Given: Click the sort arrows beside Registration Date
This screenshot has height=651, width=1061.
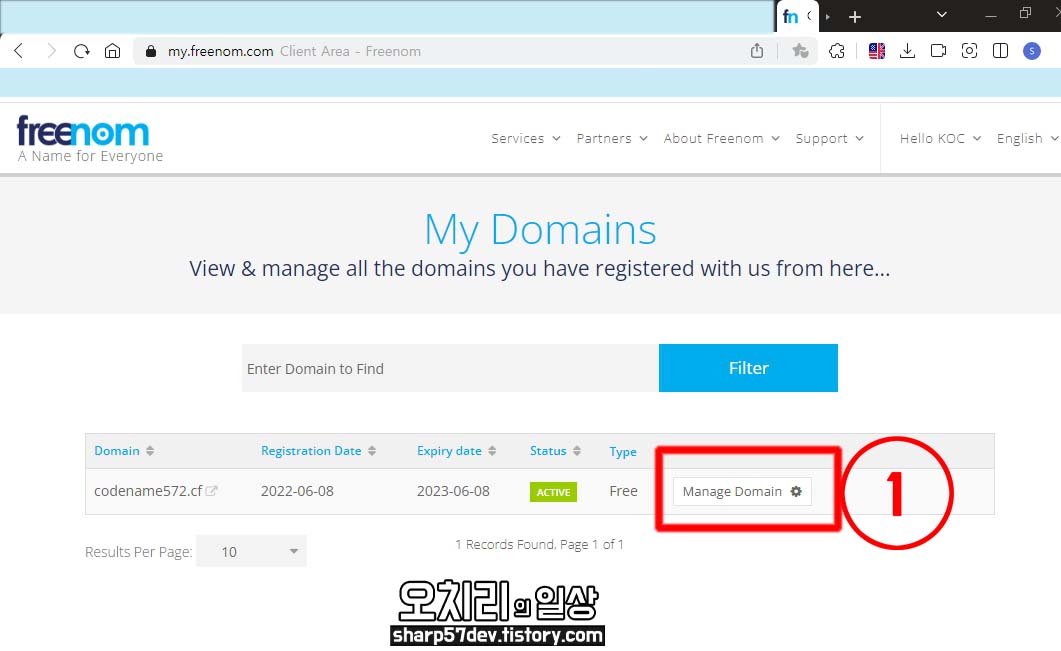Looking at the screenshot, I should 371,451.
